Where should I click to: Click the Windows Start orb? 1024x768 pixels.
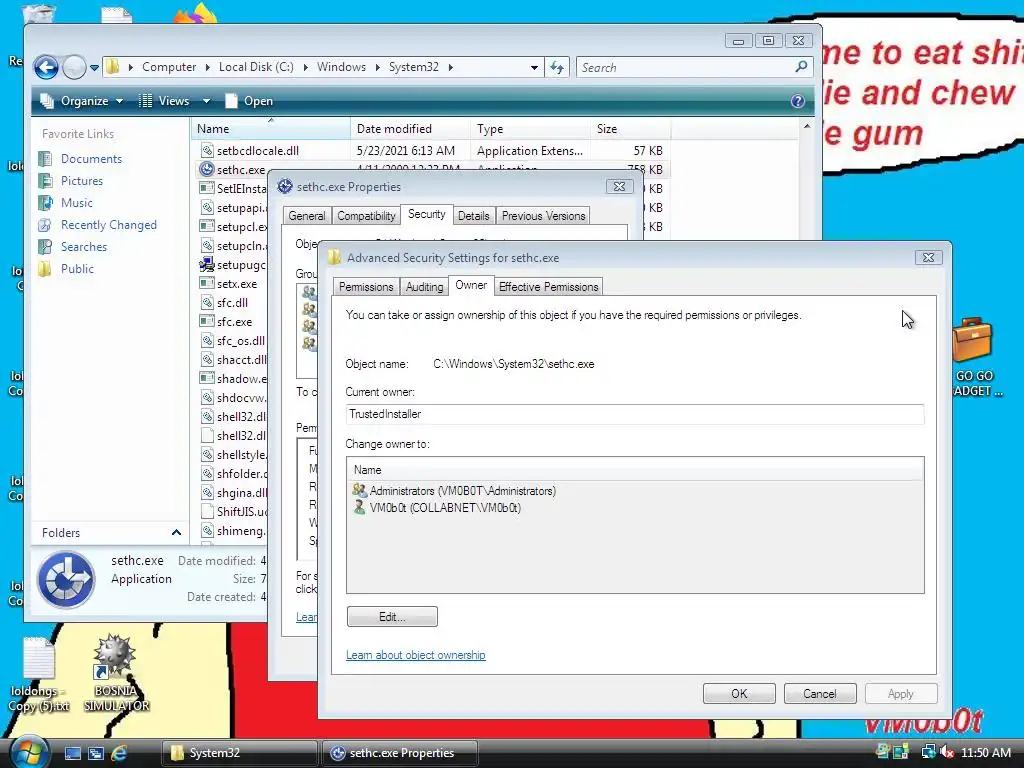coord(29,752)
